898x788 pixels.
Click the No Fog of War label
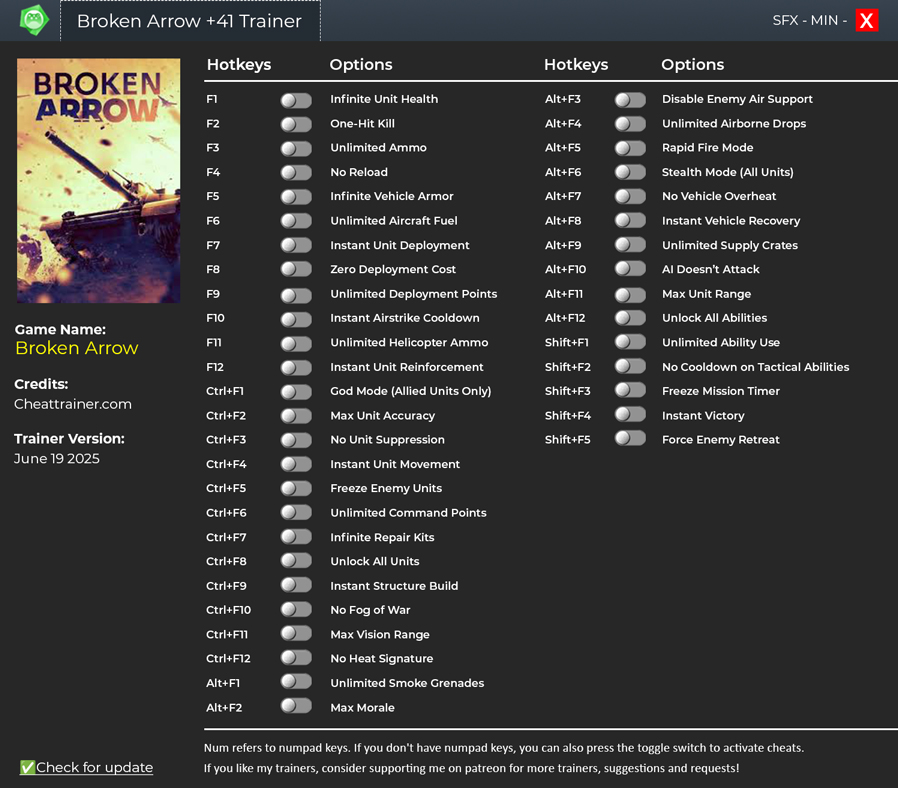[x=371, y=610]
